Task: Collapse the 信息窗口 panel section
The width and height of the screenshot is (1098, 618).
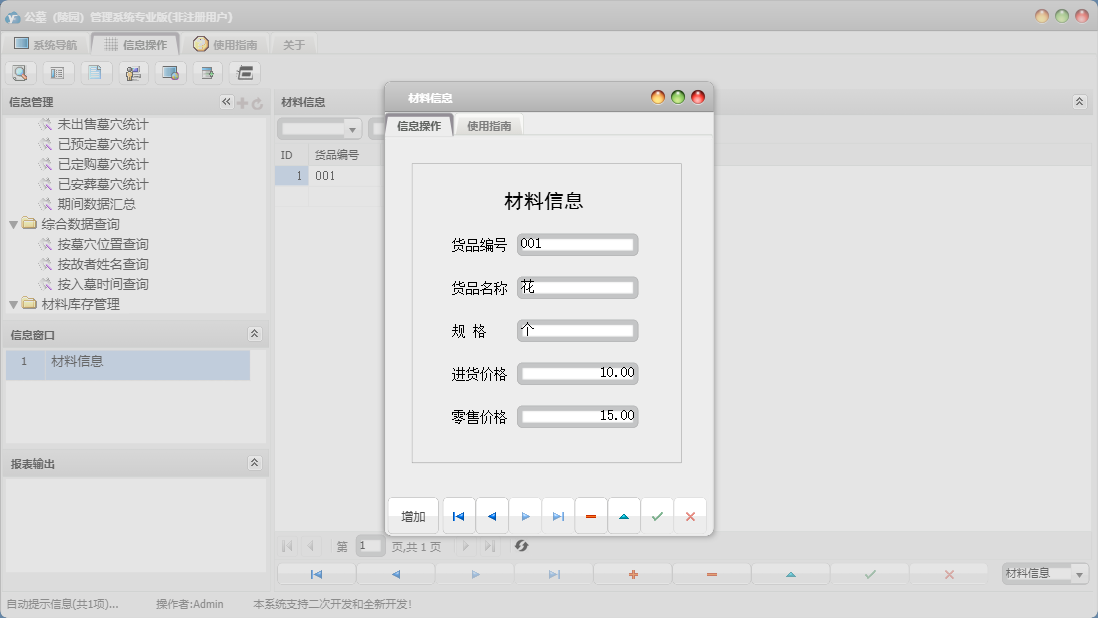Action: (x=254, y=334)
